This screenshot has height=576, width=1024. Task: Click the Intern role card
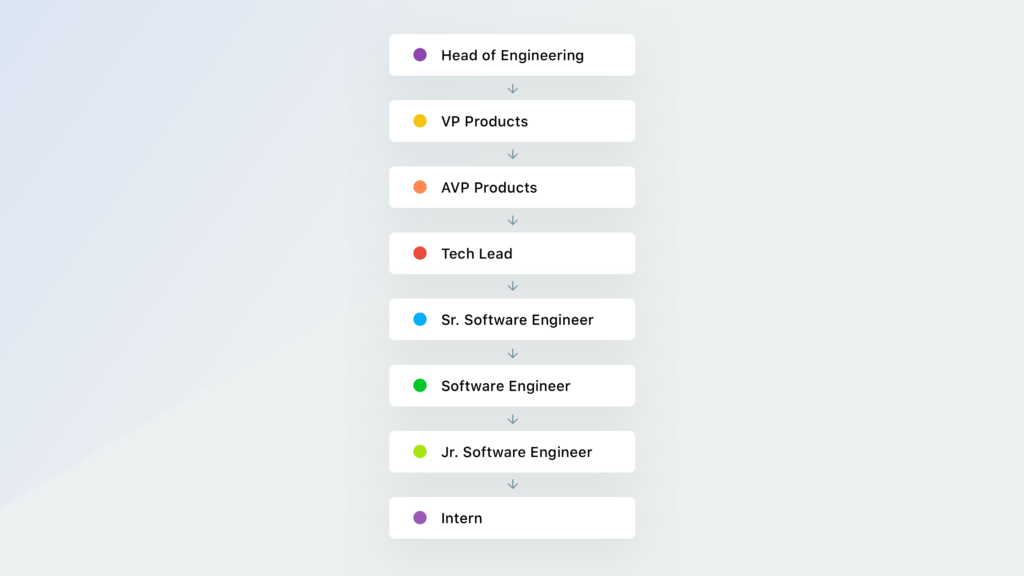point(512,518)
